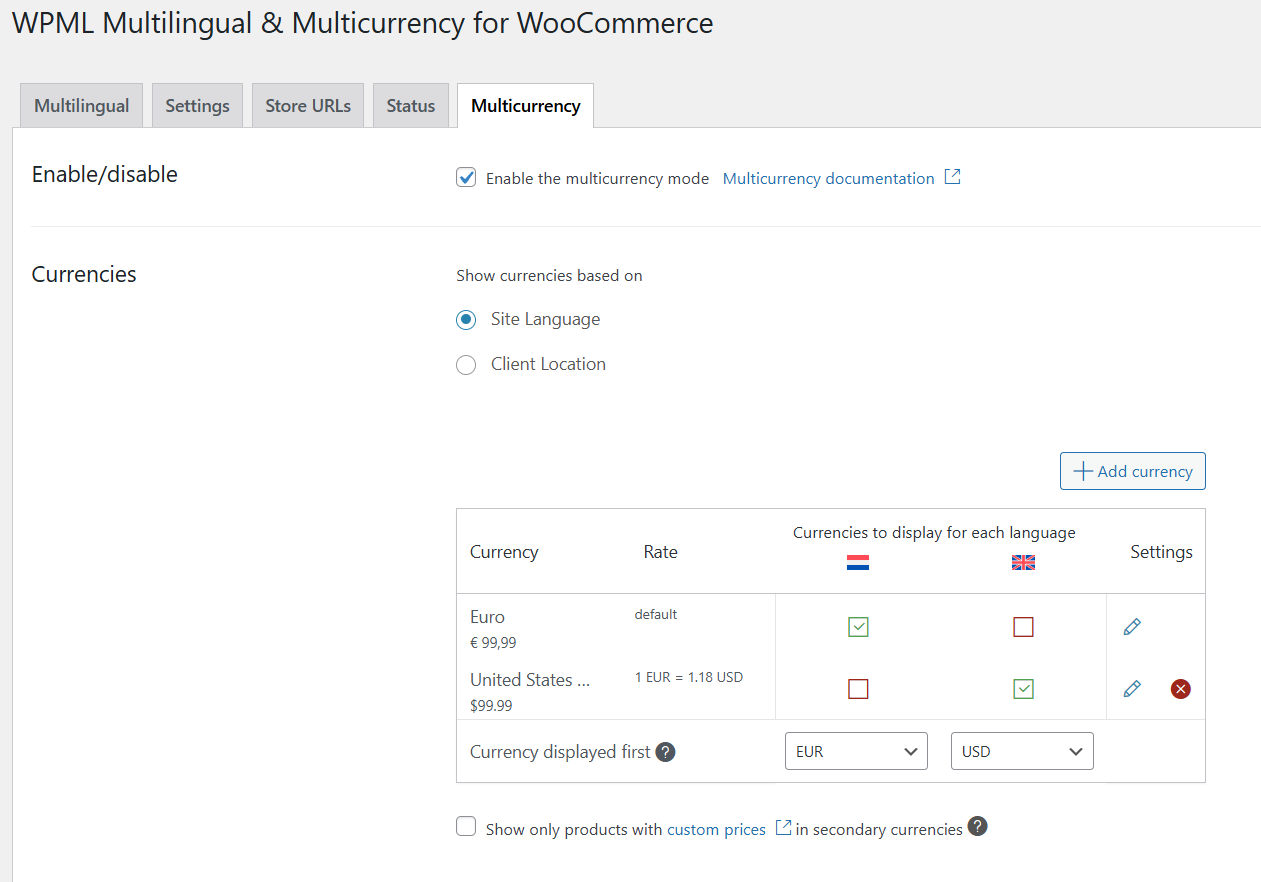
Task: Click external link icon after Multicurrency documentation
Action: pyautogui.click(x=953, y=177)
